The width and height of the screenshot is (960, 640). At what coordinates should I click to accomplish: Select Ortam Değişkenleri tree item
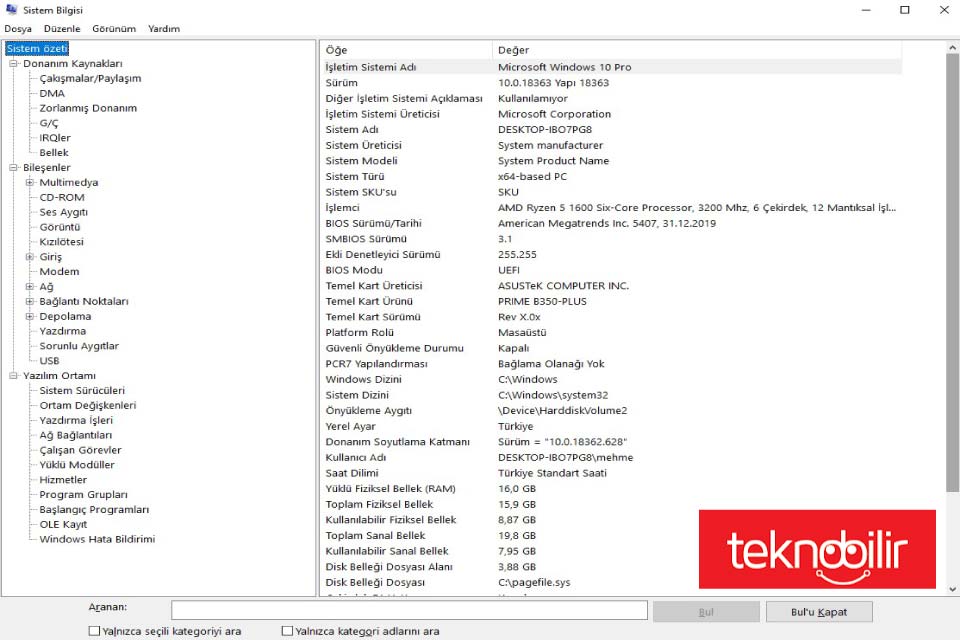[88, 405]
